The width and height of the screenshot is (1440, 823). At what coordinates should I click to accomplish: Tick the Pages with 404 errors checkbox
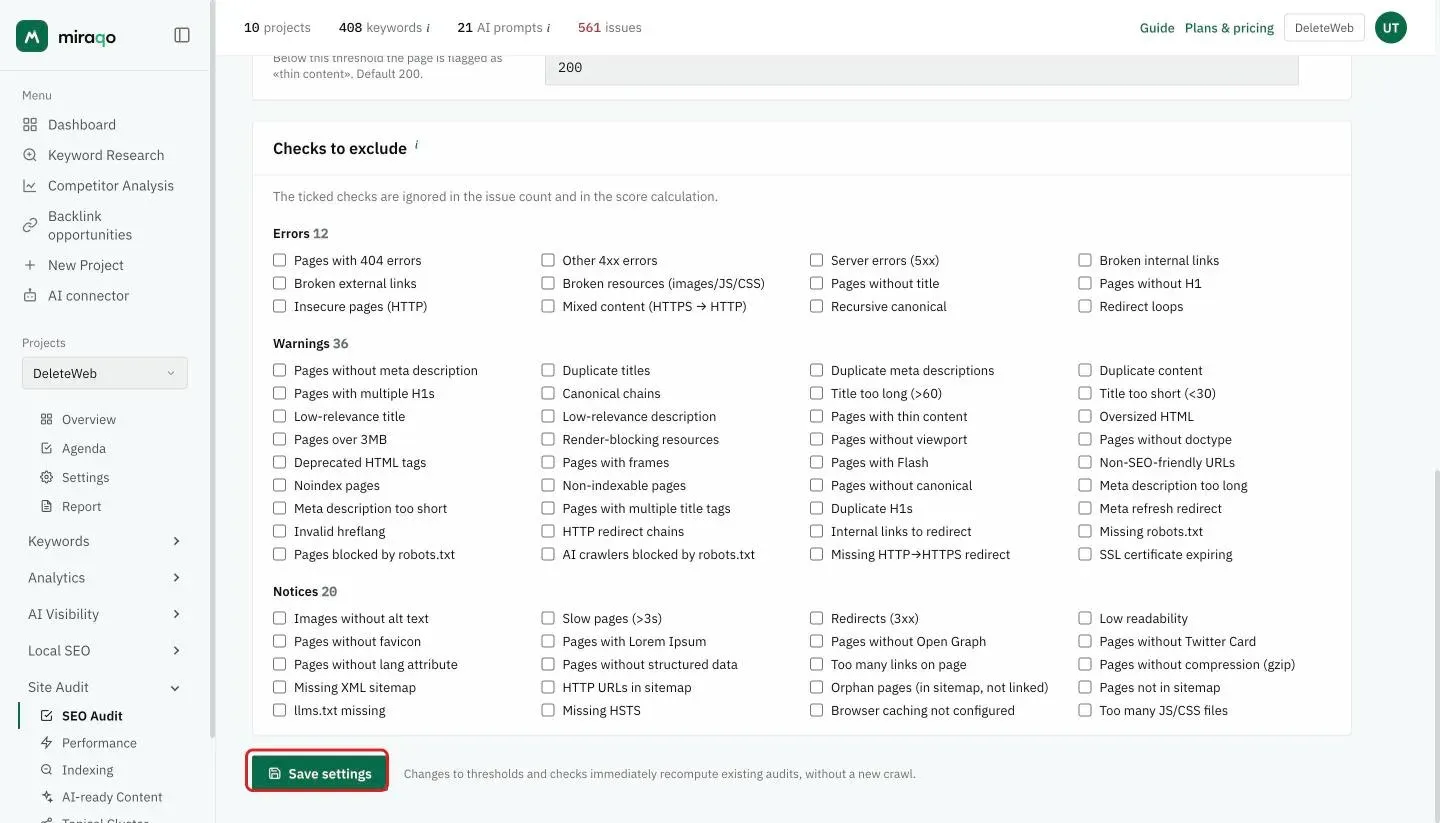tap(280, 261)
